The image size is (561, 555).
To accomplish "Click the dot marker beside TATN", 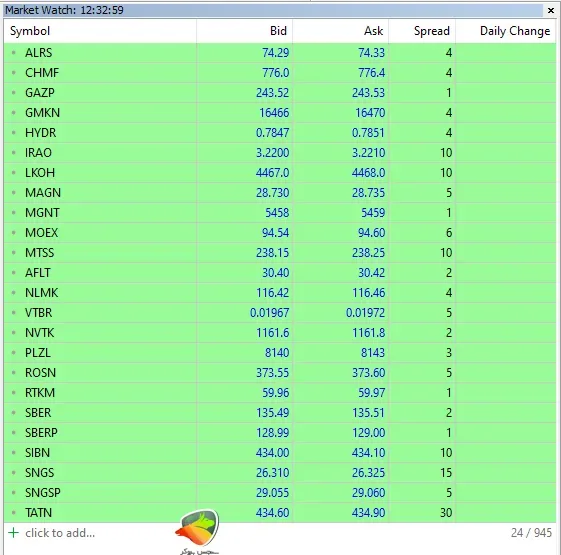I will (14, 512).
